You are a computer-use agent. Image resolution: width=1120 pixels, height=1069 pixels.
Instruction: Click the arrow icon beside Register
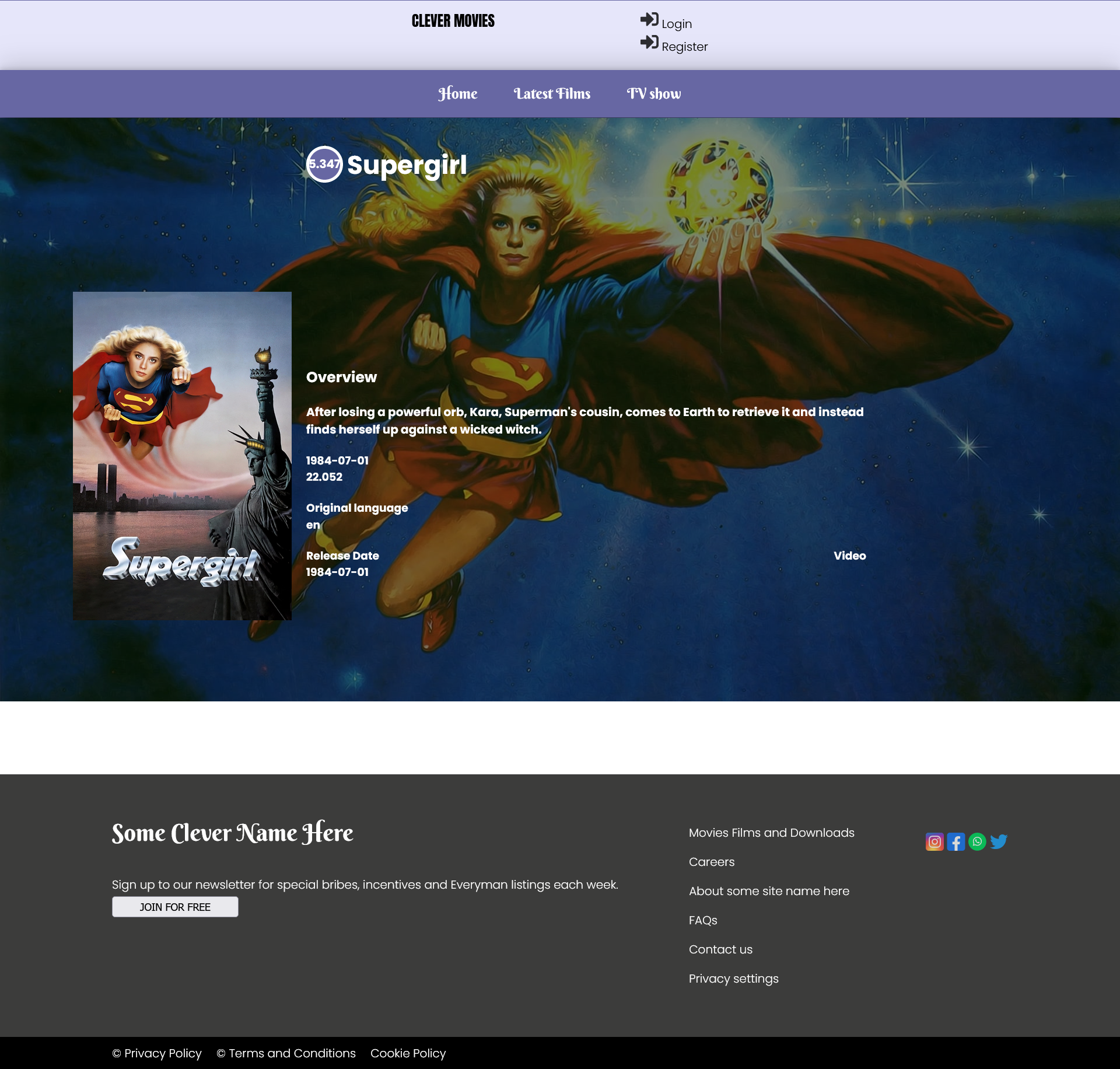[649, 43]
